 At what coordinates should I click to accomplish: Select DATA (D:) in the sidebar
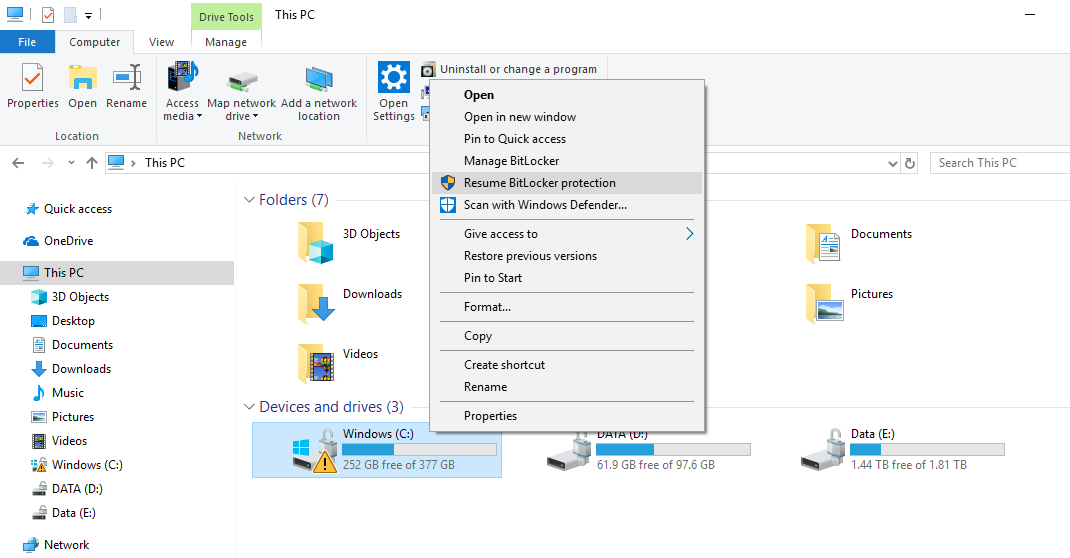pyautogui.click(x=76, y=489)
